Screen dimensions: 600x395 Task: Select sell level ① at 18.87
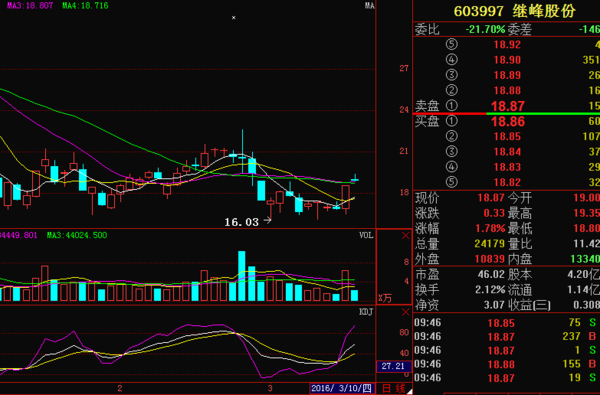(507, 106)
